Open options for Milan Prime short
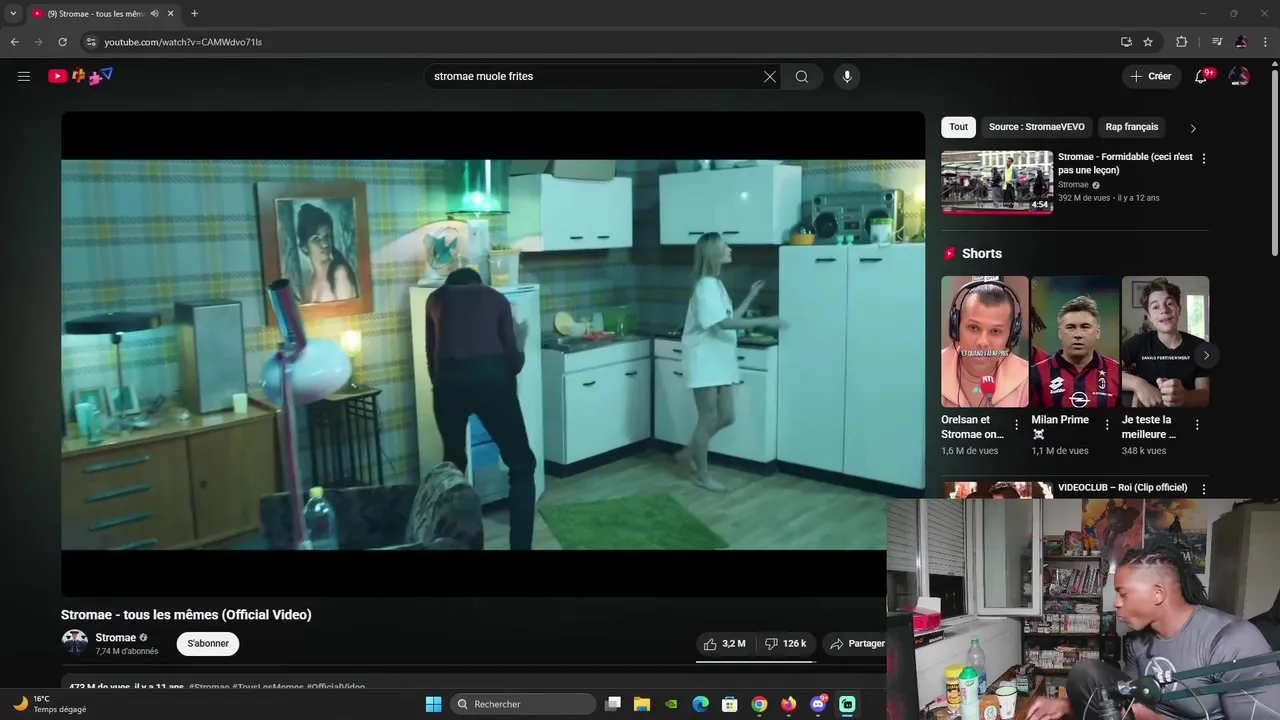The image size is (1280, 720). pyautogui.click(x=1107, y=425)
